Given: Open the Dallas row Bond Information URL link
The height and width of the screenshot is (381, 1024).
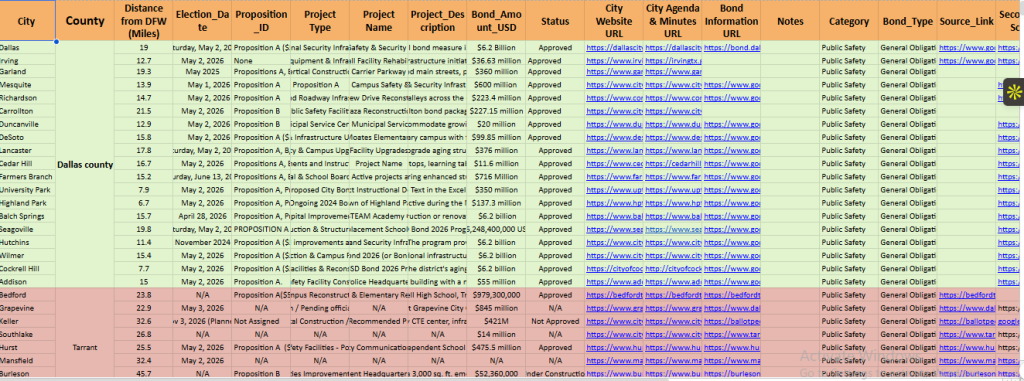Looking at the screenshot, I should [732, 48].
